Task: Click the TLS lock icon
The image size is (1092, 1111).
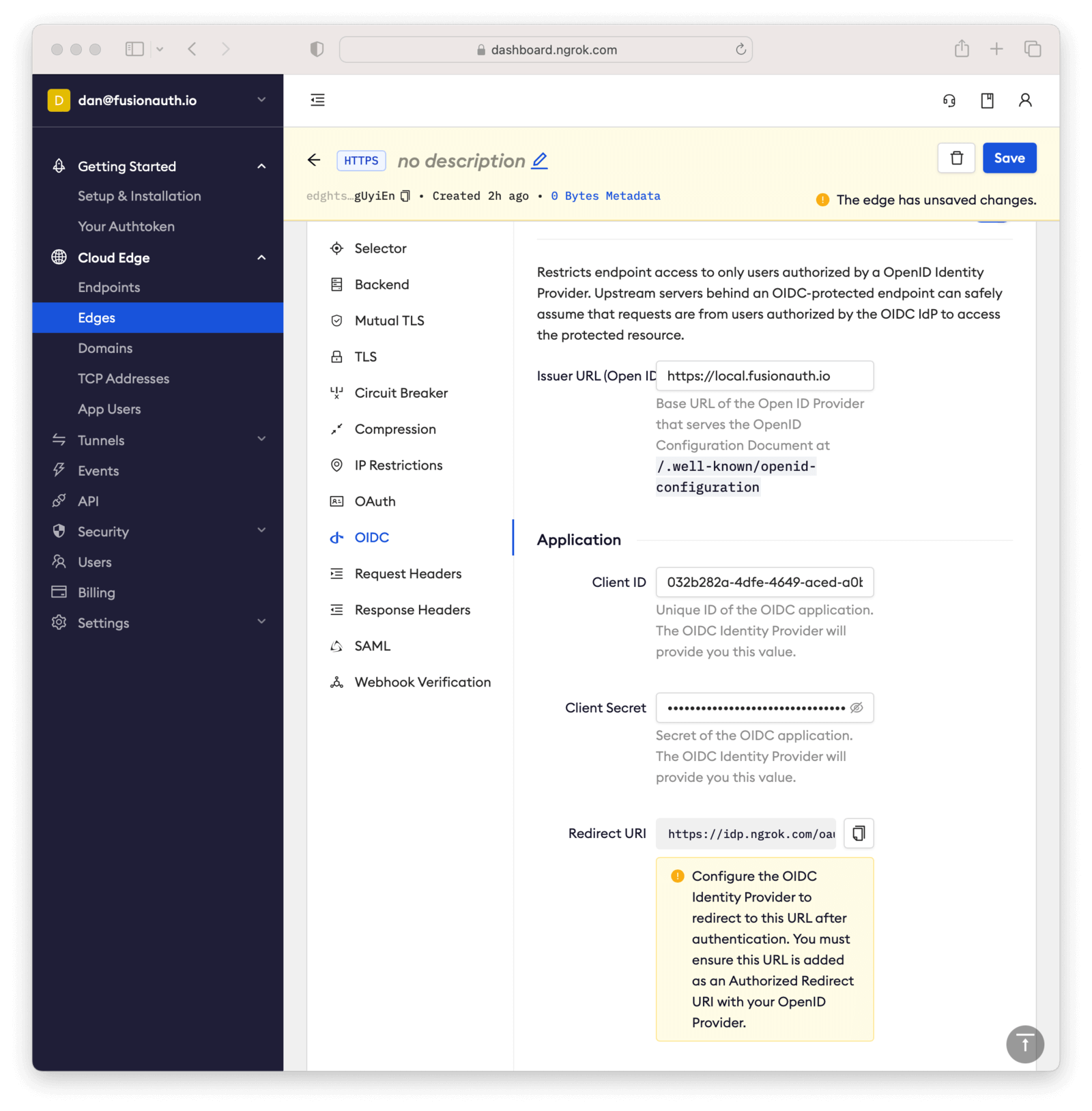Action: pos(336,357)
